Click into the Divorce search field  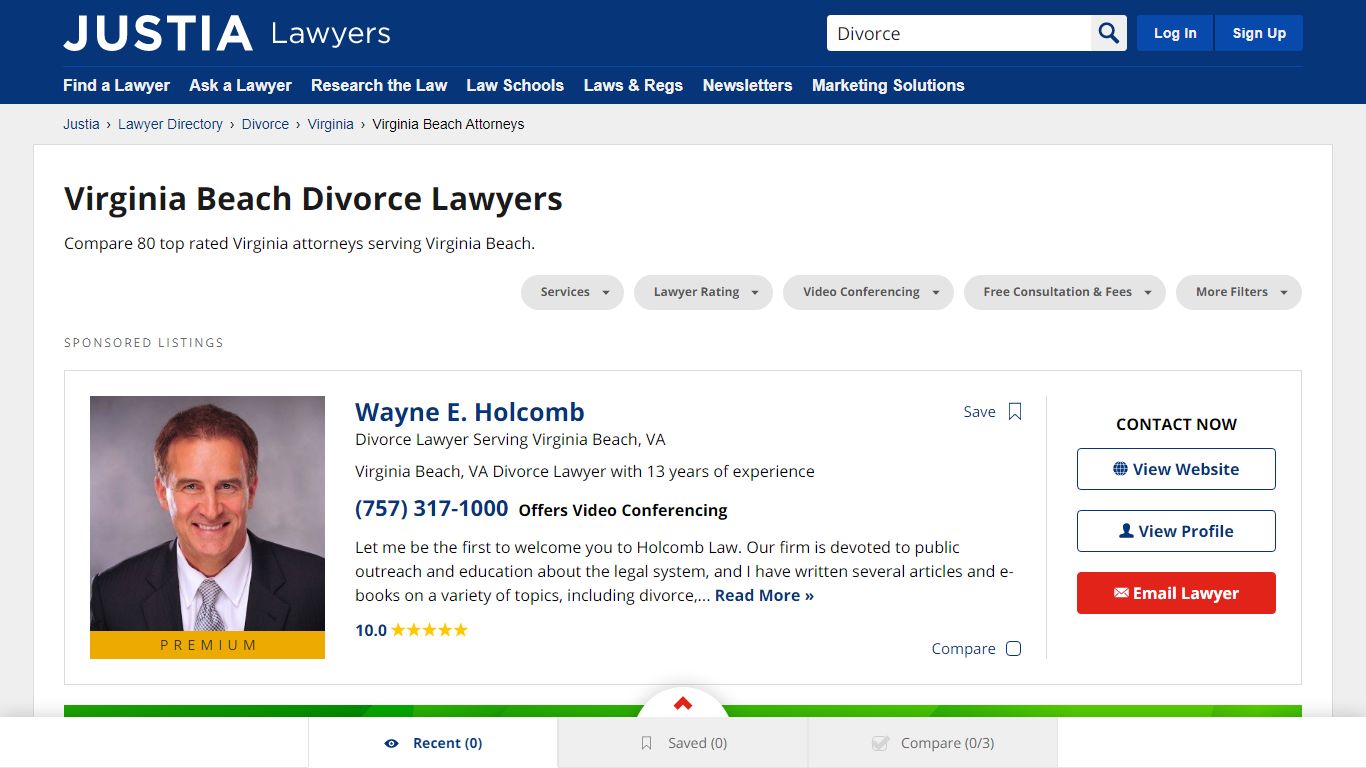click(959, 33)
